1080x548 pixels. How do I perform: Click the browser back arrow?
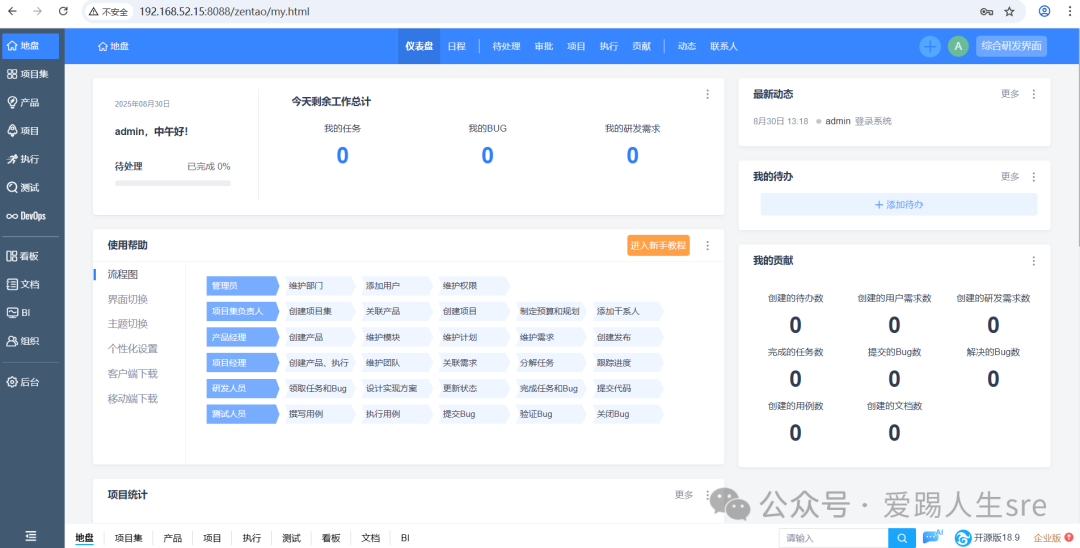tap(12, 11)
